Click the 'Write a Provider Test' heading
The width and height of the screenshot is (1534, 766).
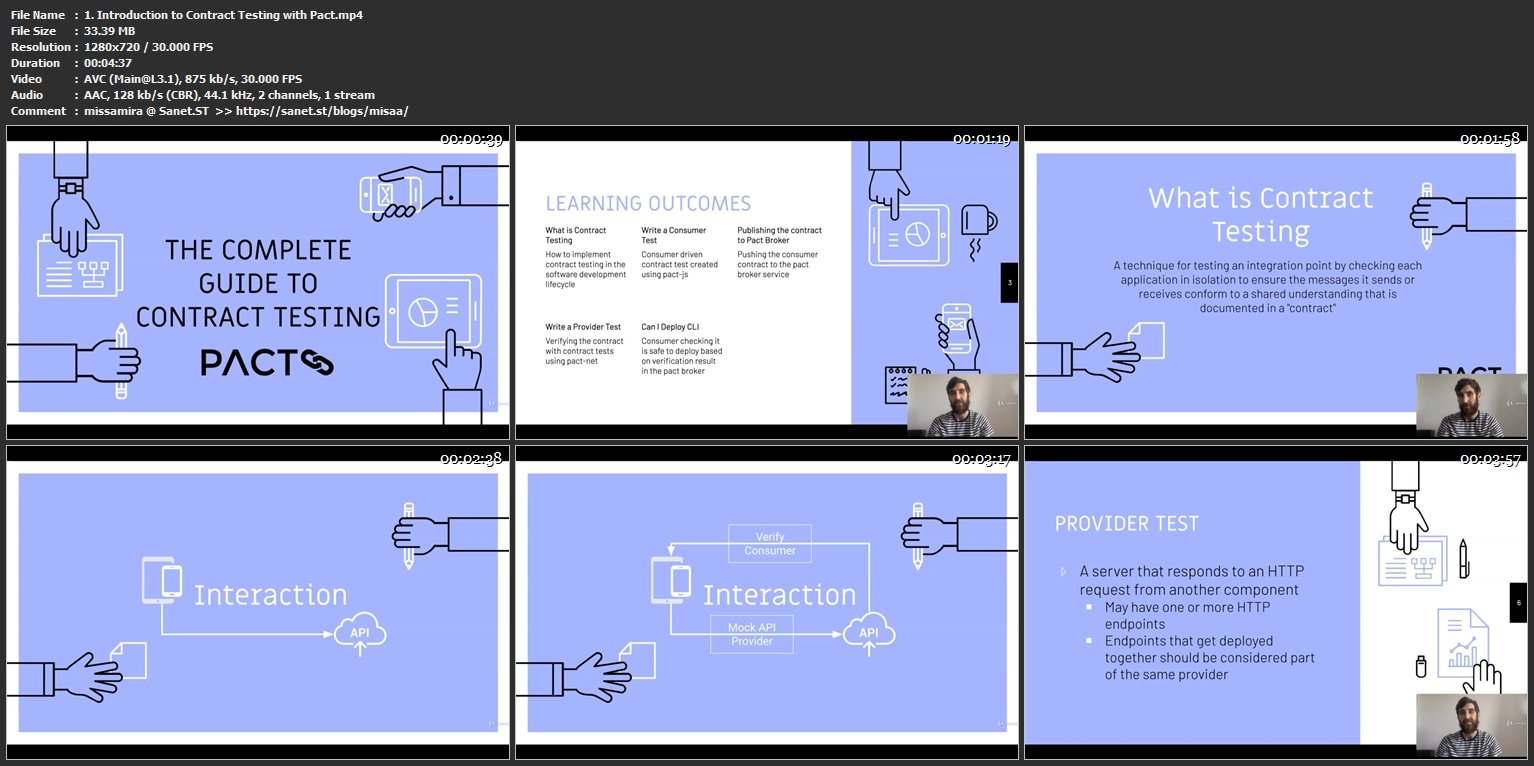pyautogui.click(x=583, y=327)
